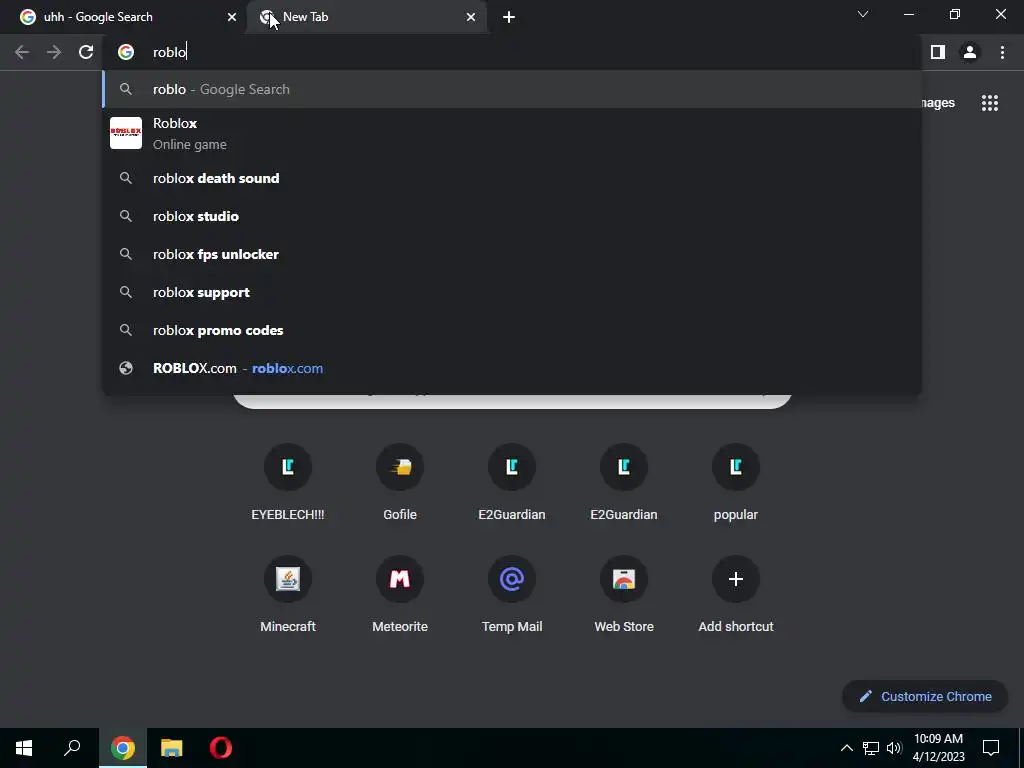This screenshot has height=768, width=1024.
Task: Pick 'roblox studio' suggestion
Action: [x=512, y=216]
